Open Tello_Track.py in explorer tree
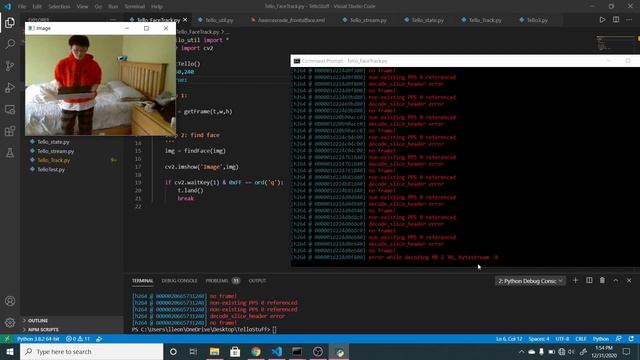 pyautogui.click(x=54, y=160)
